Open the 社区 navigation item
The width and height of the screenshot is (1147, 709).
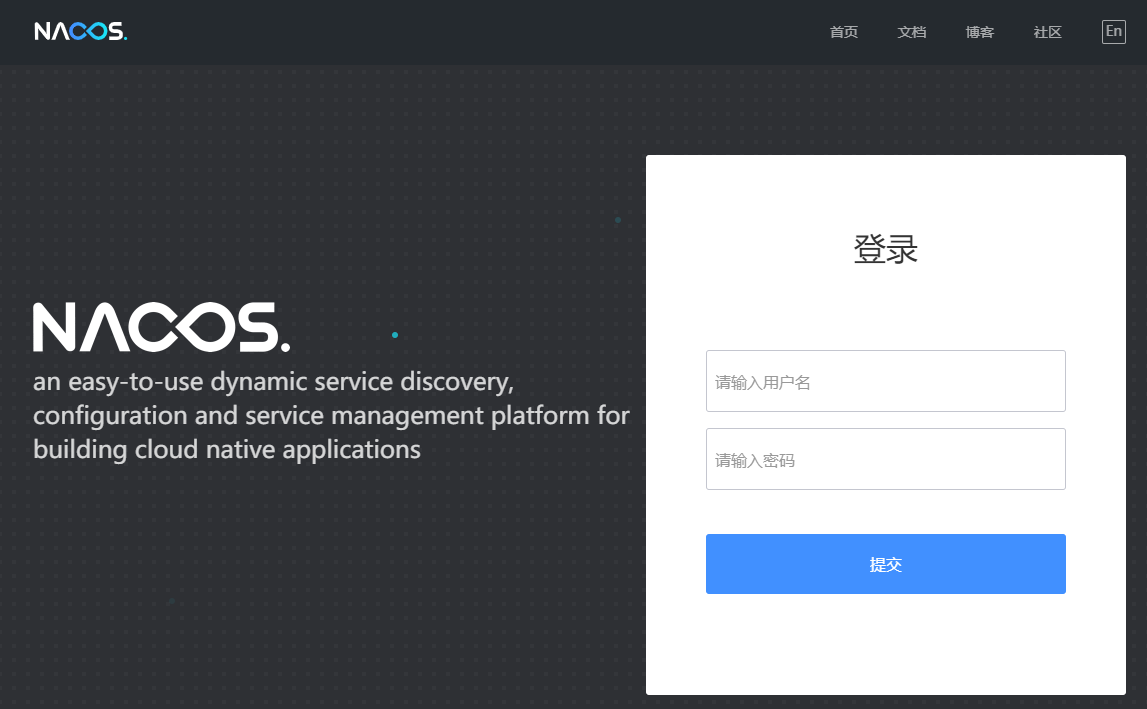(x=1048, y=32)
